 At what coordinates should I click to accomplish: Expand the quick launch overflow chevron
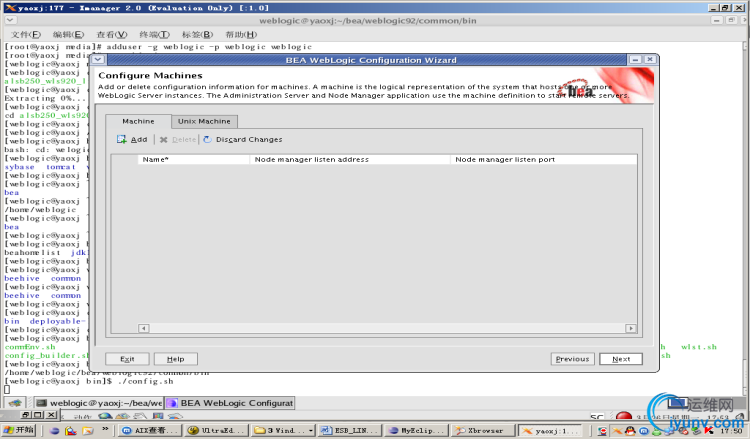pos(105,429)
